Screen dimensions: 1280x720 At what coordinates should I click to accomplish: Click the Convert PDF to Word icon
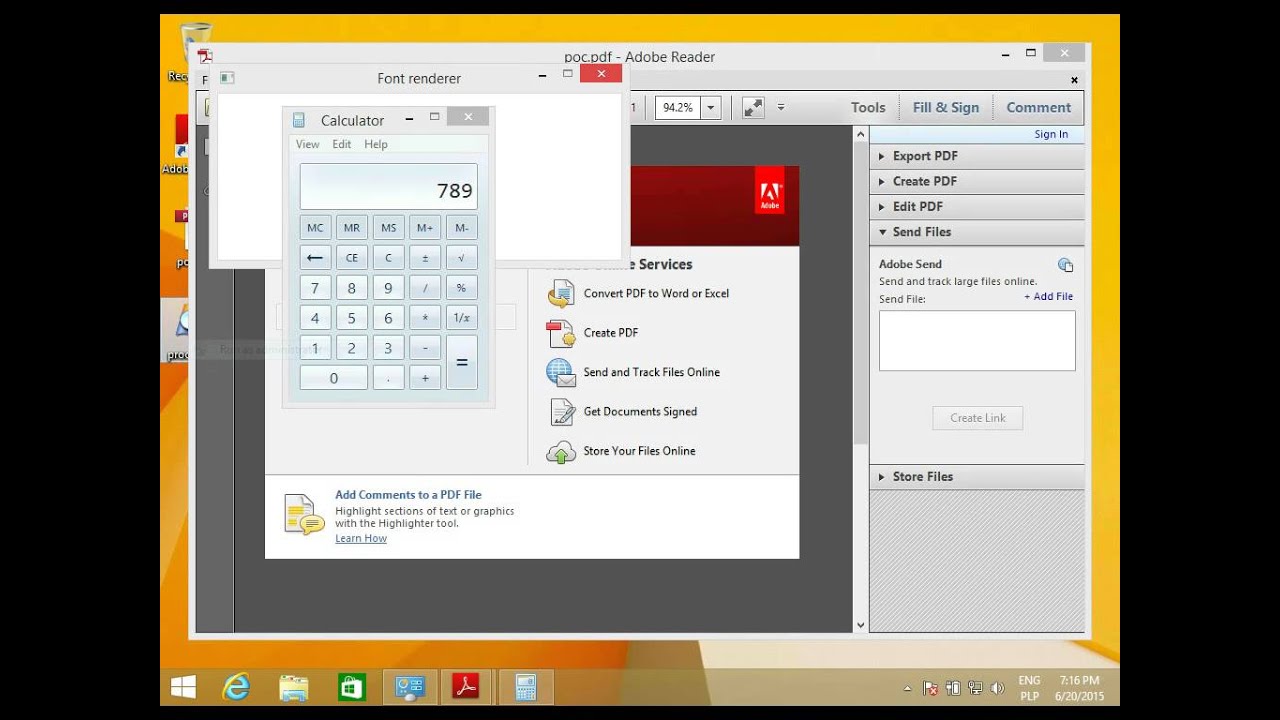[560, 293]
